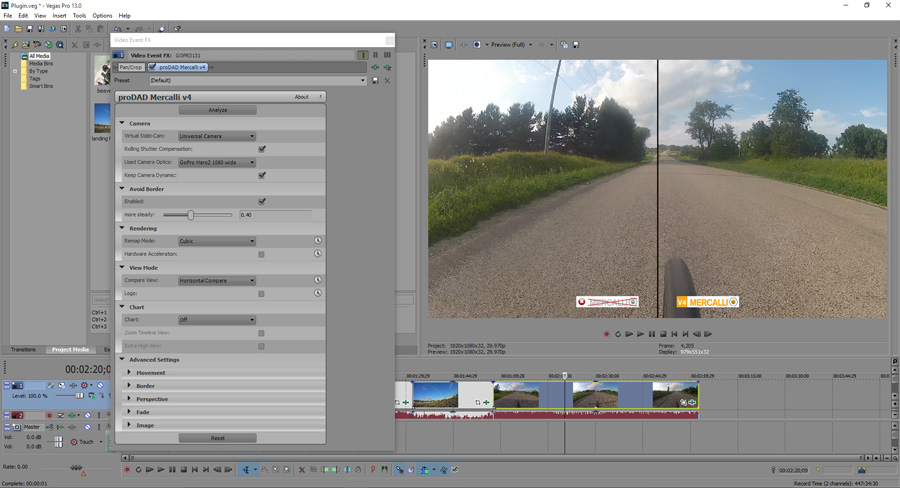Click Import Media icon in Project Media toolbar

(x=26, y=45)
